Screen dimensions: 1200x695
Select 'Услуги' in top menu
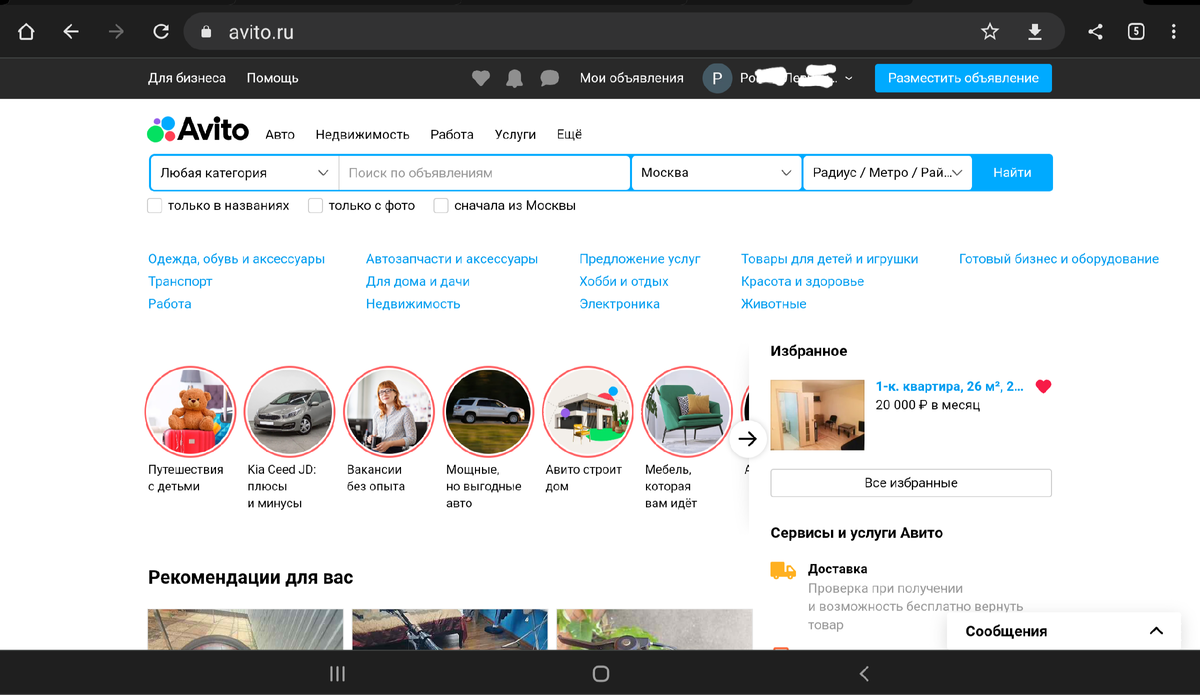pyautogui.click(x=515, y=134)
